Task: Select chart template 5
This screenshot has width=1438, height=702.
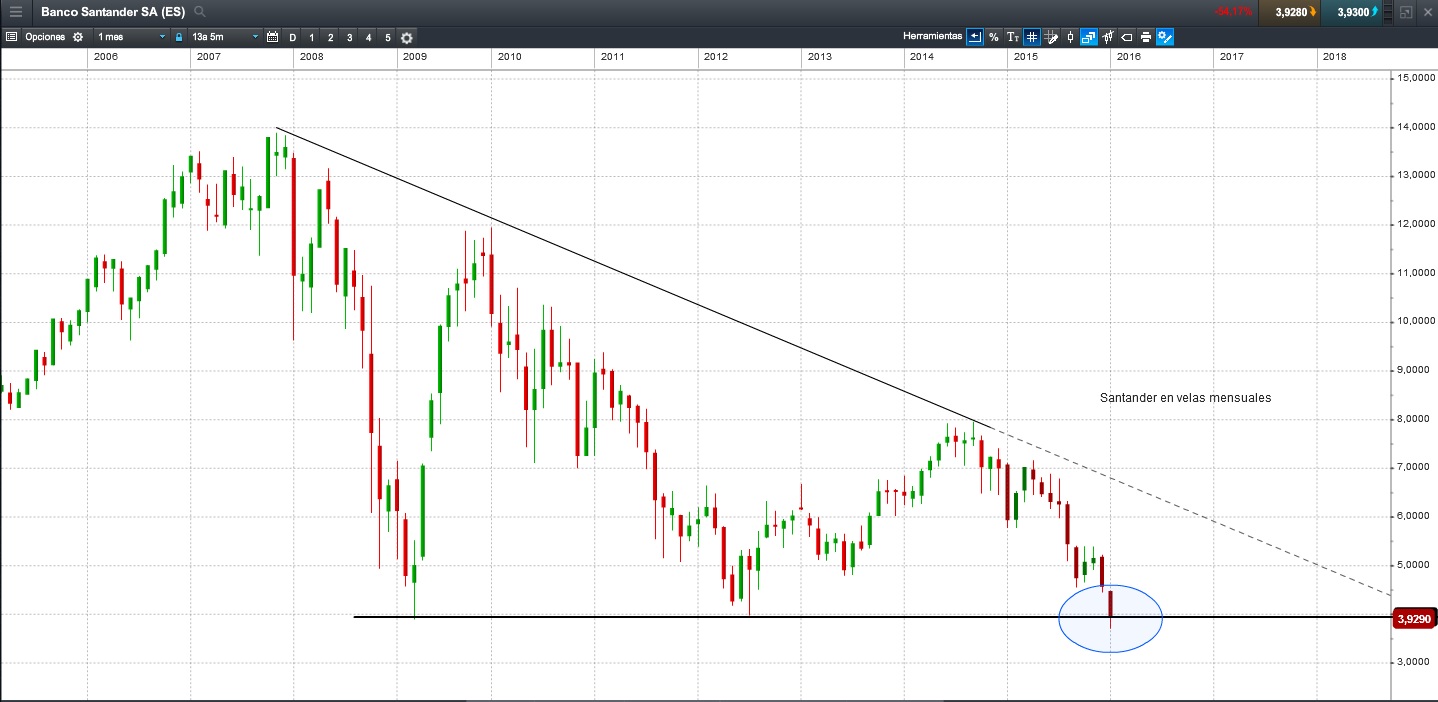Action: pyautogui.click(x=388, y=37)
